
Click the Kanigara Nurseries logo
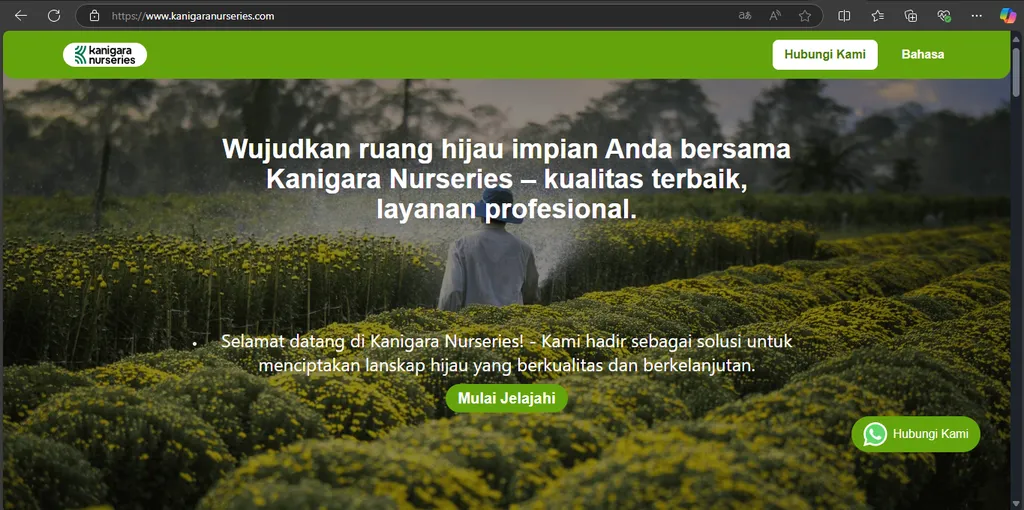click(x=104, y=55)
